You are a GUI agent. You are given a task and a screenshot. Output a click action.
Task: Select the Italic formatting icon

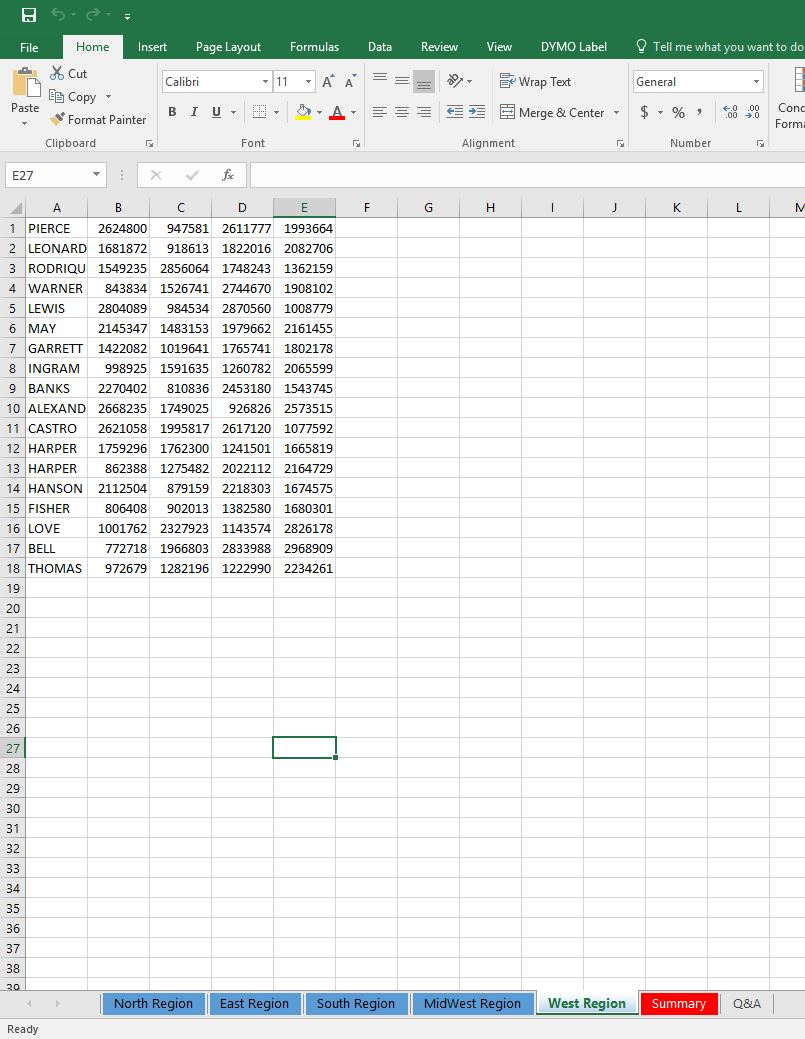click(x=193, y=112)
